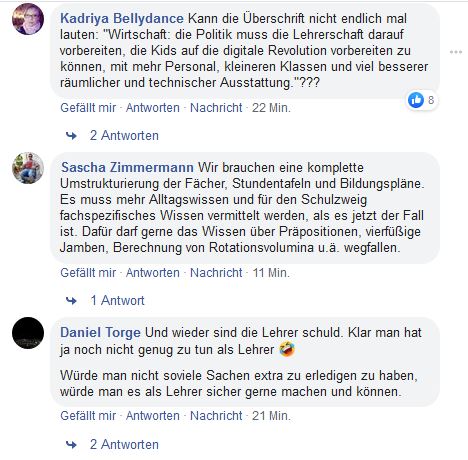Click the reply arrow icon under Daniel's comment
Image resolution: width=468 pixels, height=460 pixels.
click(x=71, y=445)
